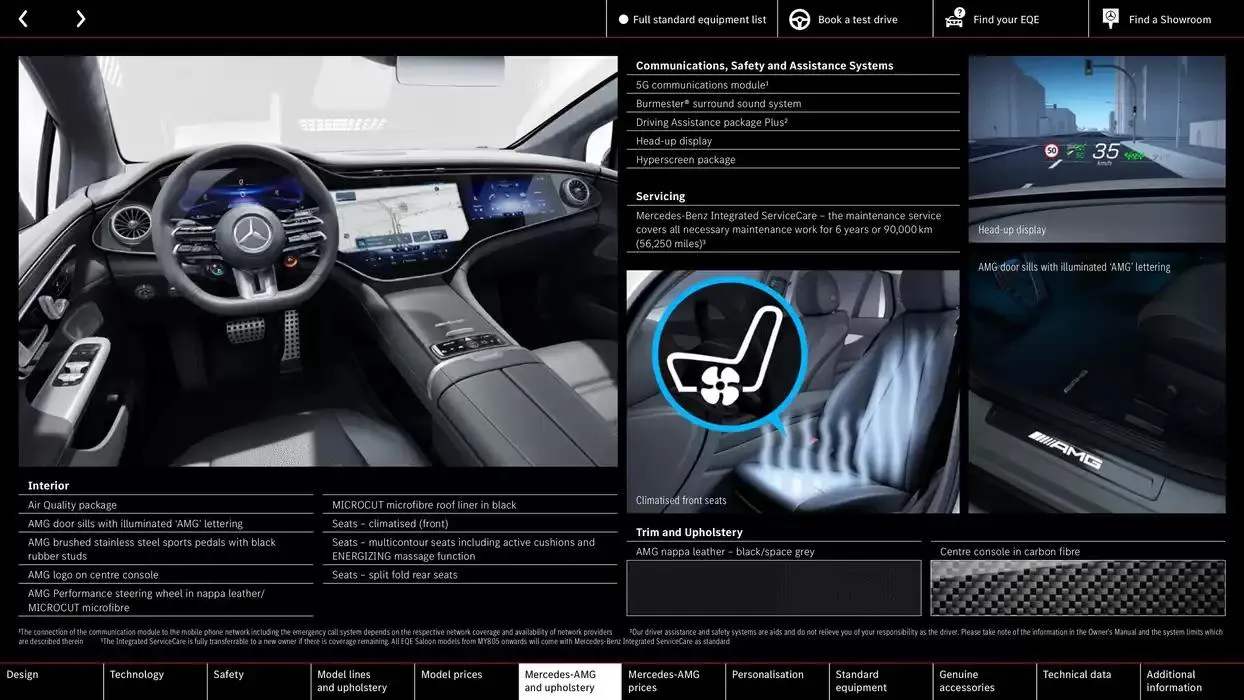Click the 'Servicing' heading
Screen dimensions: 1244x700
[x=661, y=196]
